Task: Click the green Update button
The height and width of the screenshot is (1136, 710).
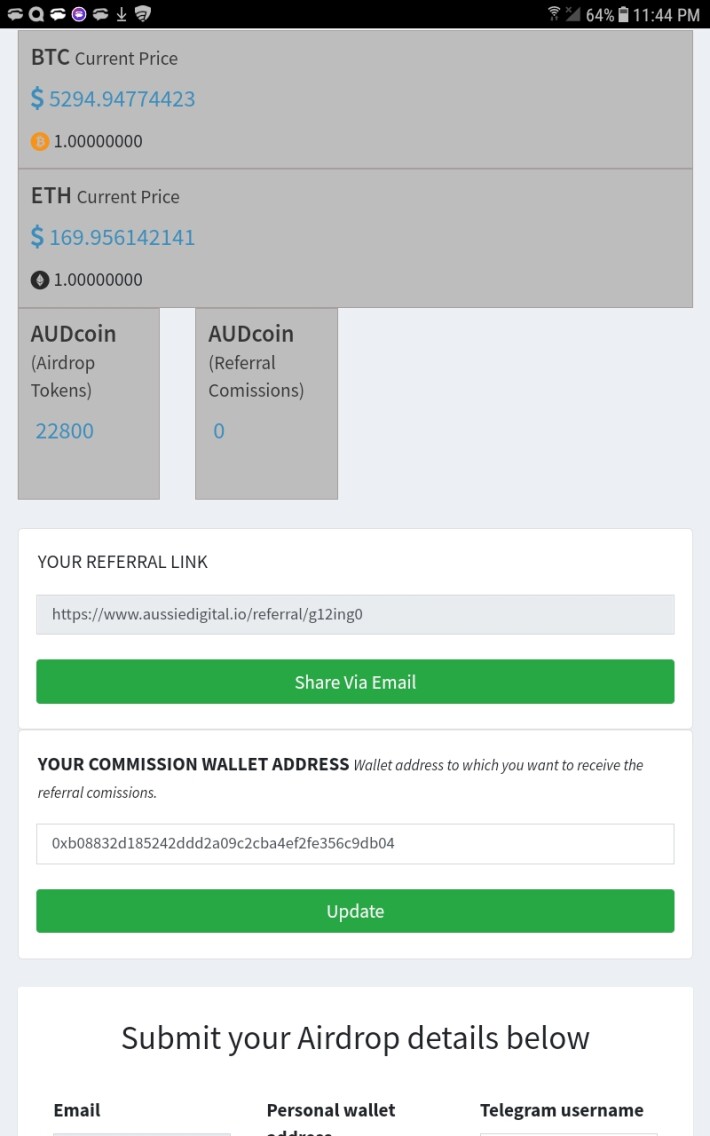Action: click(355, 911)
